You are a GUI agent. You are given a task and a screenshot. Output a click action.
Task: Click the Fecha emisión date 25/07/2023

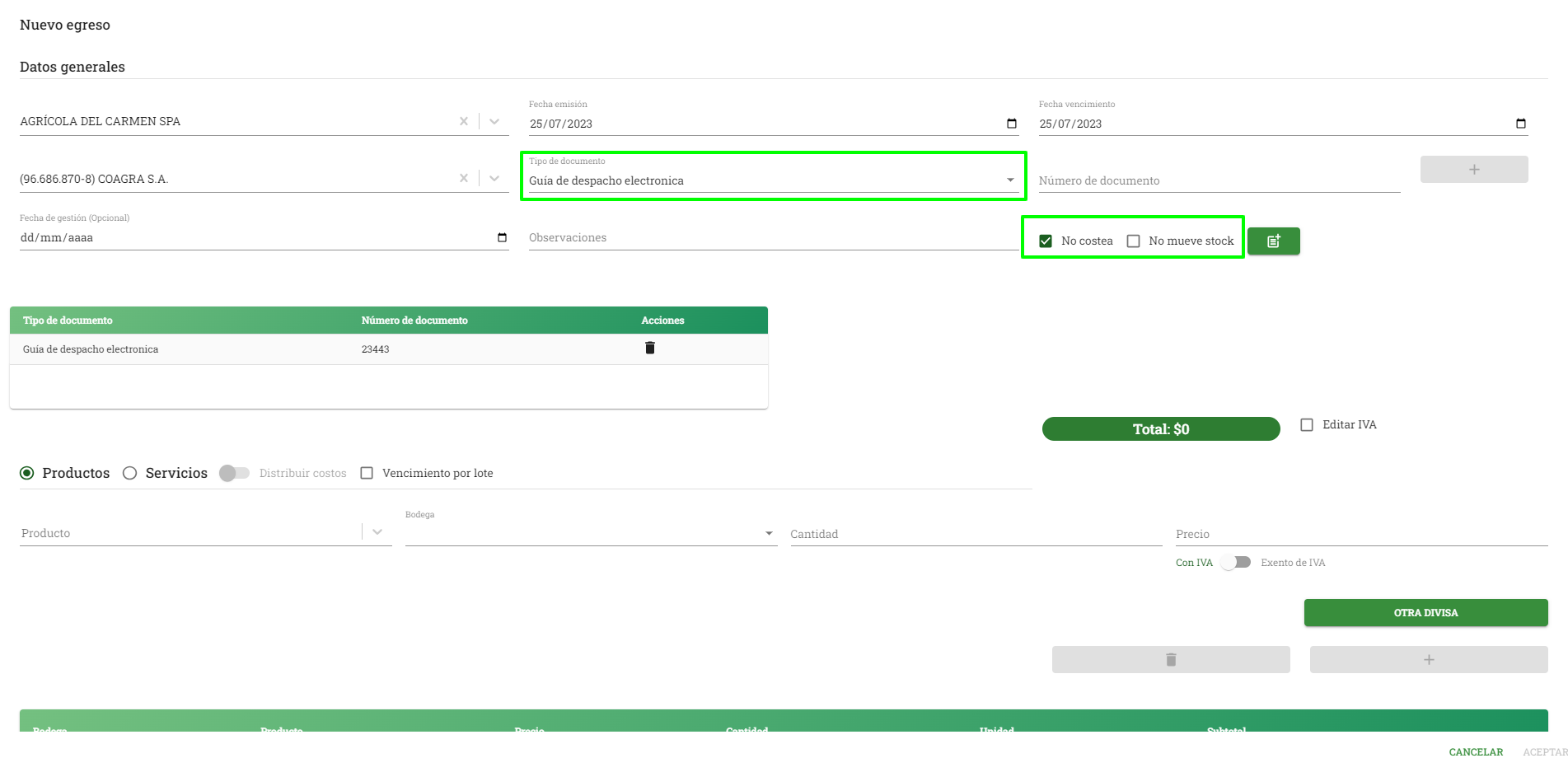[561, 124]
